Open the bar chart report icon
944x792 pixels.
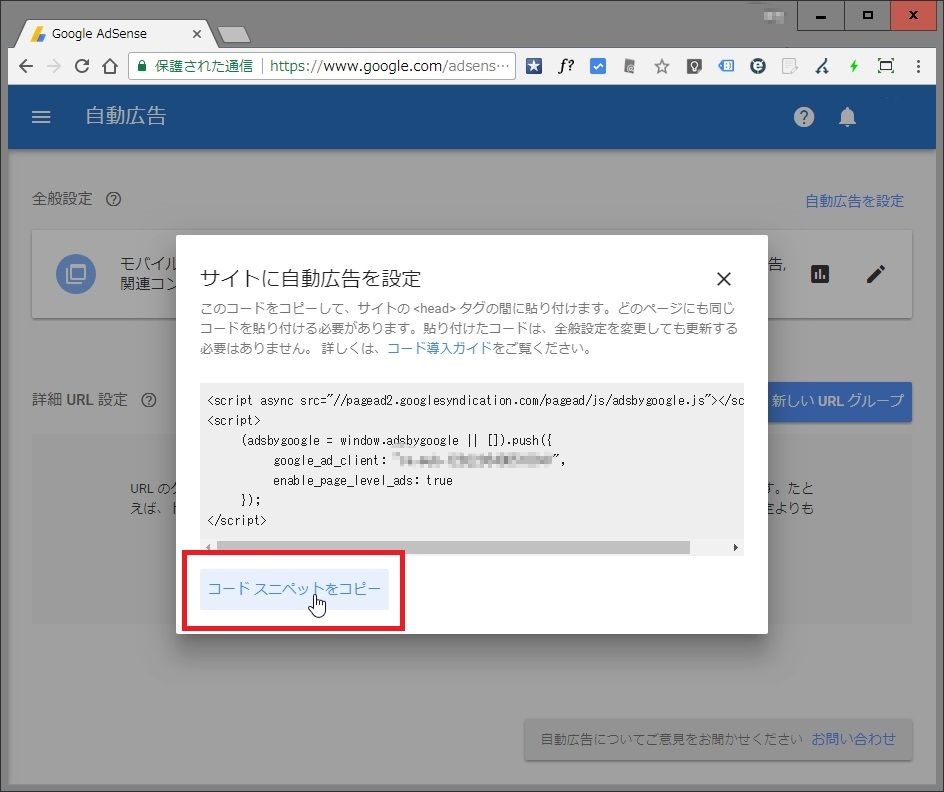820,274
